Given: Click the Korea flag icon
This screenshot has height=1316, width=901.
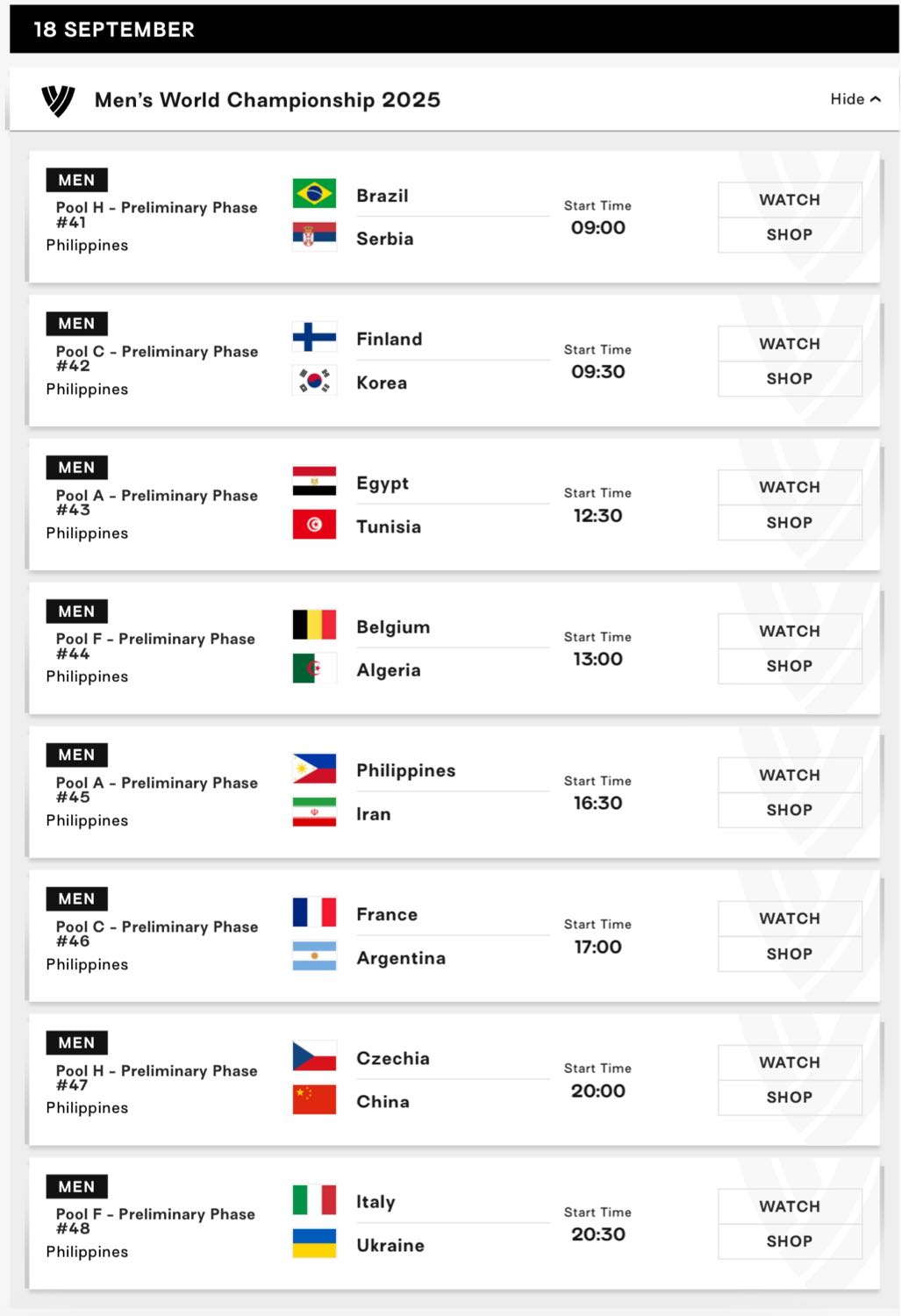Looking at the screenshot, I should tap(314, 381).
